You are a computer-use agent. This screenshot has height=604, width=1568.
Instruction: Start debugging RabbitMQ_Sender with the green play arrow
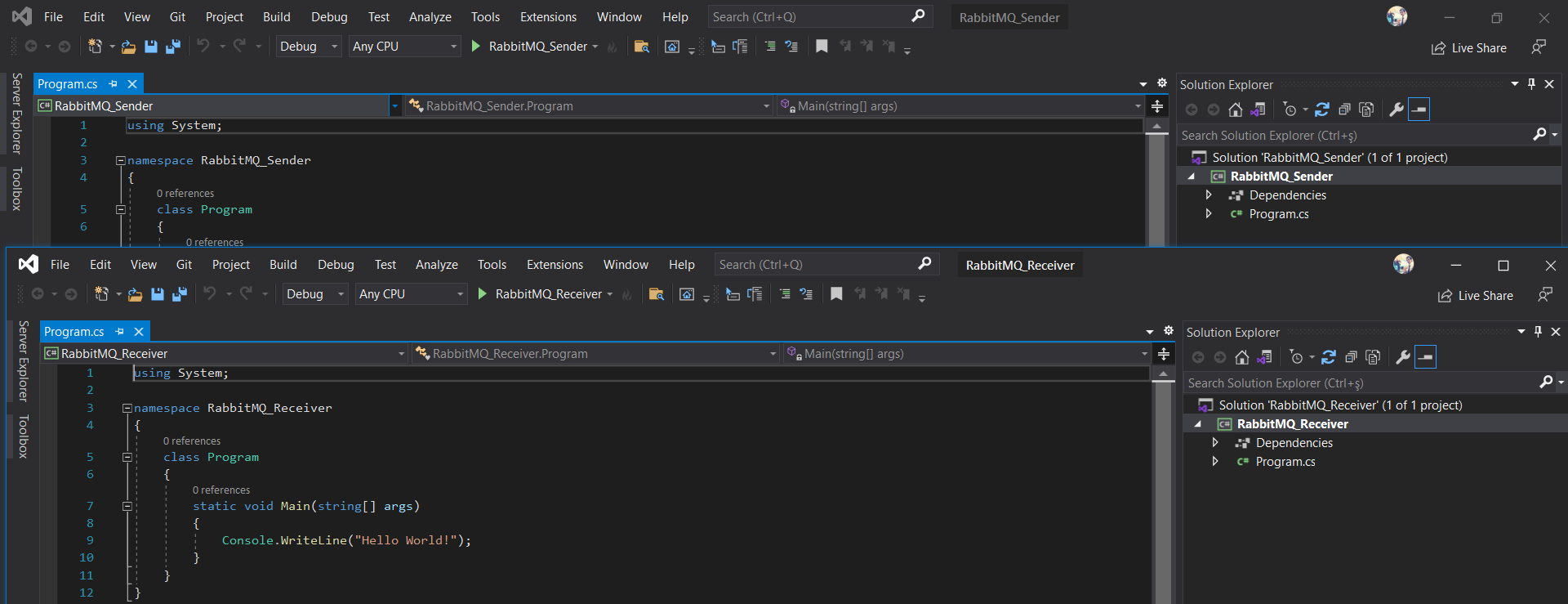tap(476, 47)
